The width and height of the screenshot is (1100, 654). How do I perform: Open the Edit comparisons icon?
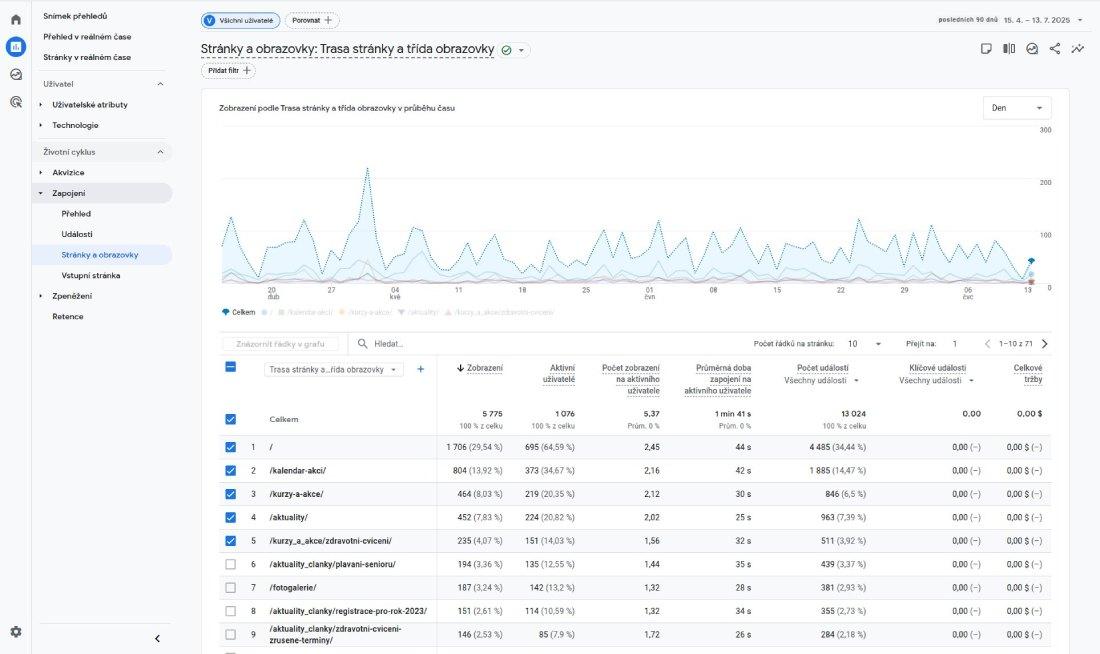[x=1008, y=47]
